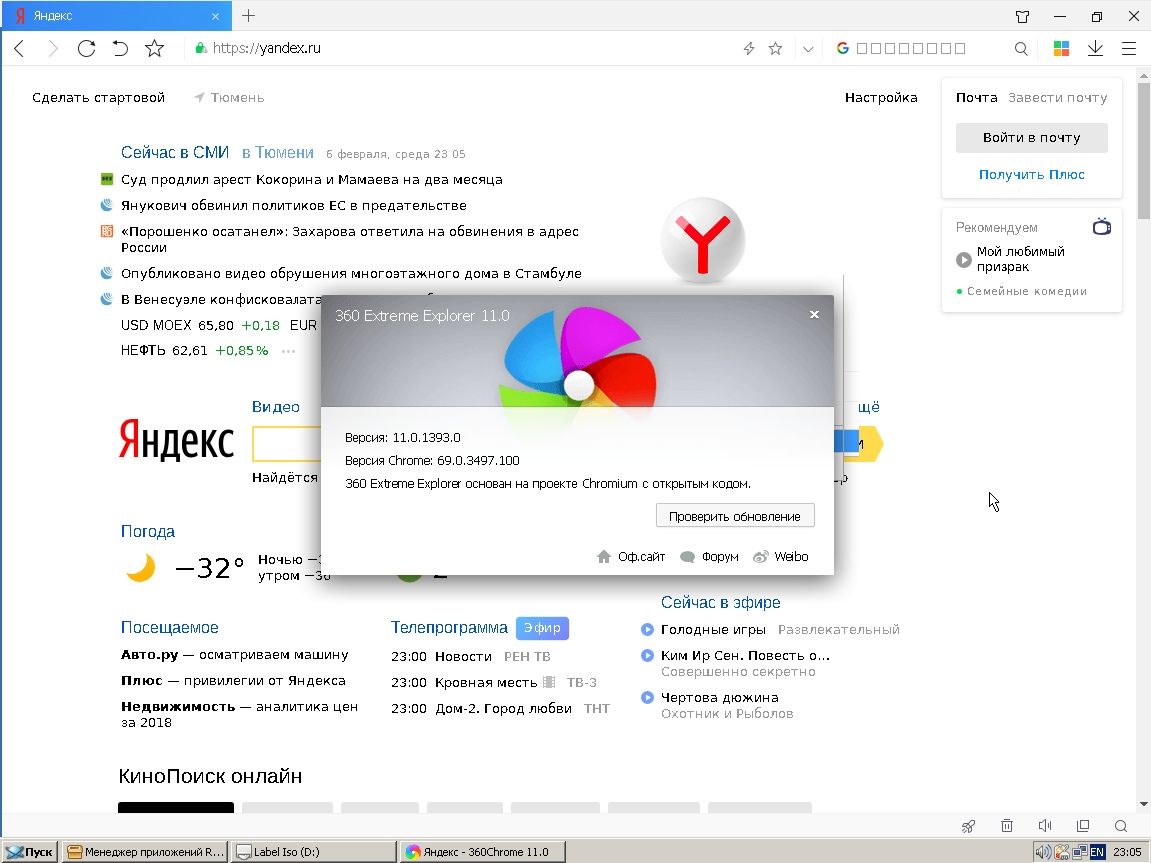Open the skin shirt icon in title bar
The width and height of the screenshot is (1151, 863).
coord(1022,16)
